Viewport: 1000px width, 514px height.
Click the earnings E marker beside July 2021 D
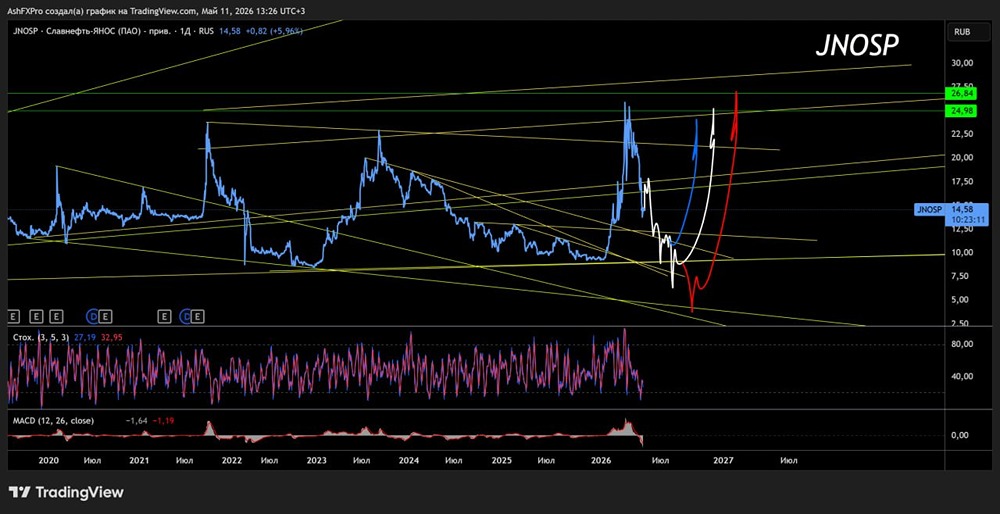(x=198, y=316)
